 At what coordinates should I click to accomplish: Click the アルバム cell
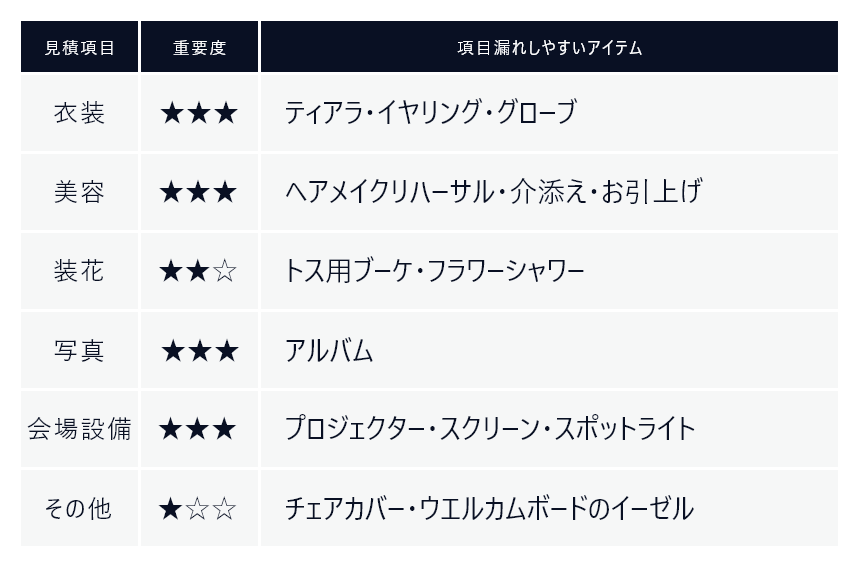click(x=549, y=350)
